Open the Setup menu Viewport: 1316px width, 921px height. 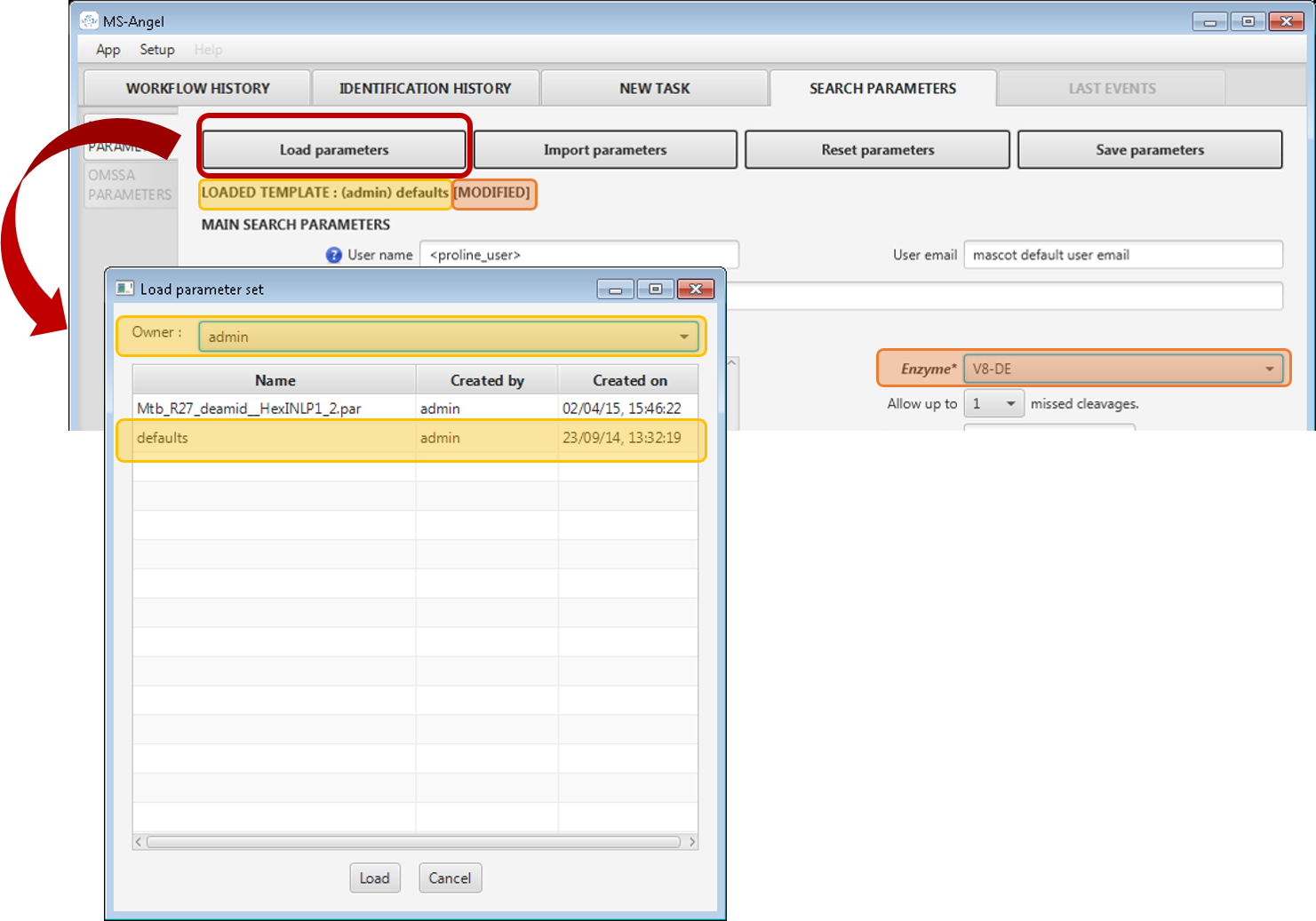(156, 50)
